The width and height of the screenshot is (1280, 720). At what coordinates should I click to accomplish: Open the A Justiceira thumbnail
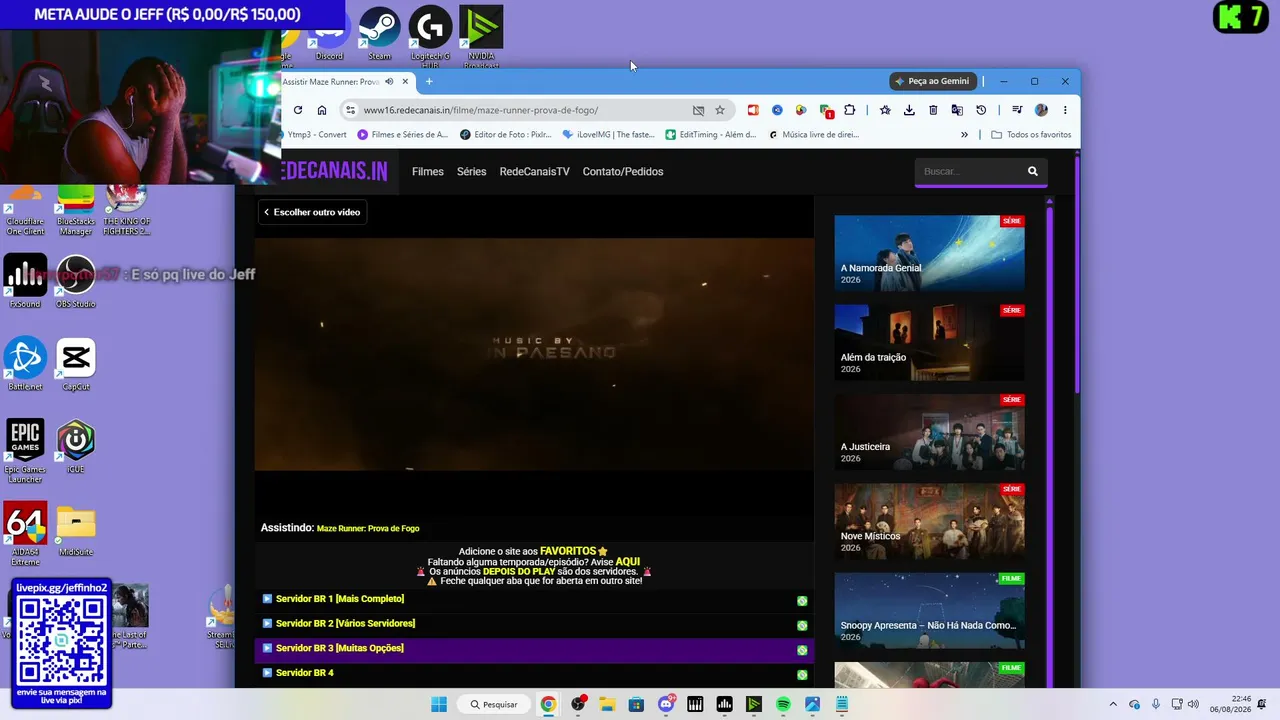pyautogui.click(x=929, y=432)
